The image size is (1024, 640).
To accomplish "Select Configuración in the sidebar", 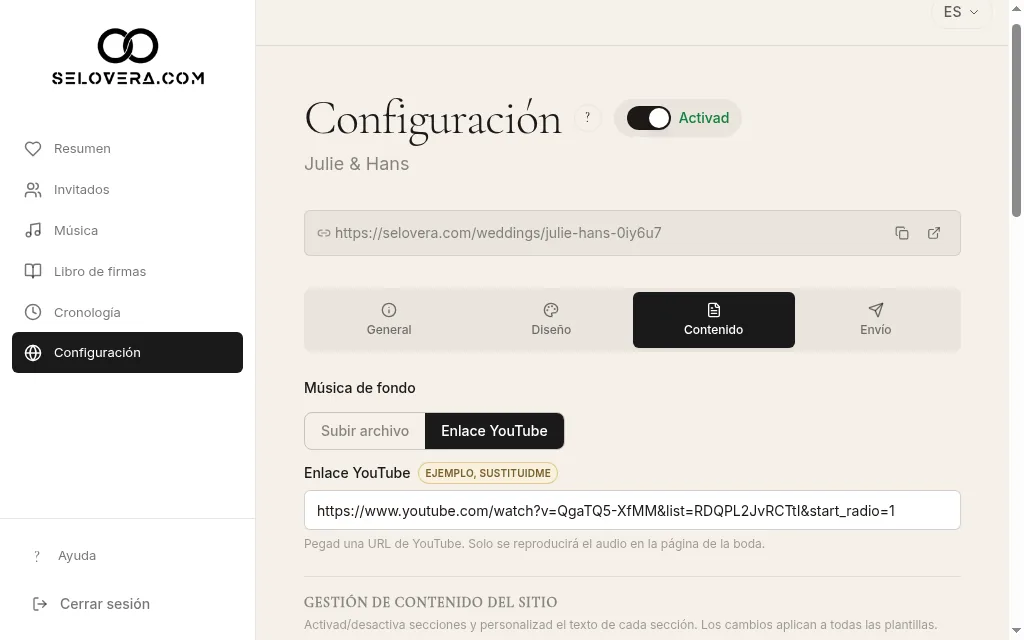I will pos(127,353).
